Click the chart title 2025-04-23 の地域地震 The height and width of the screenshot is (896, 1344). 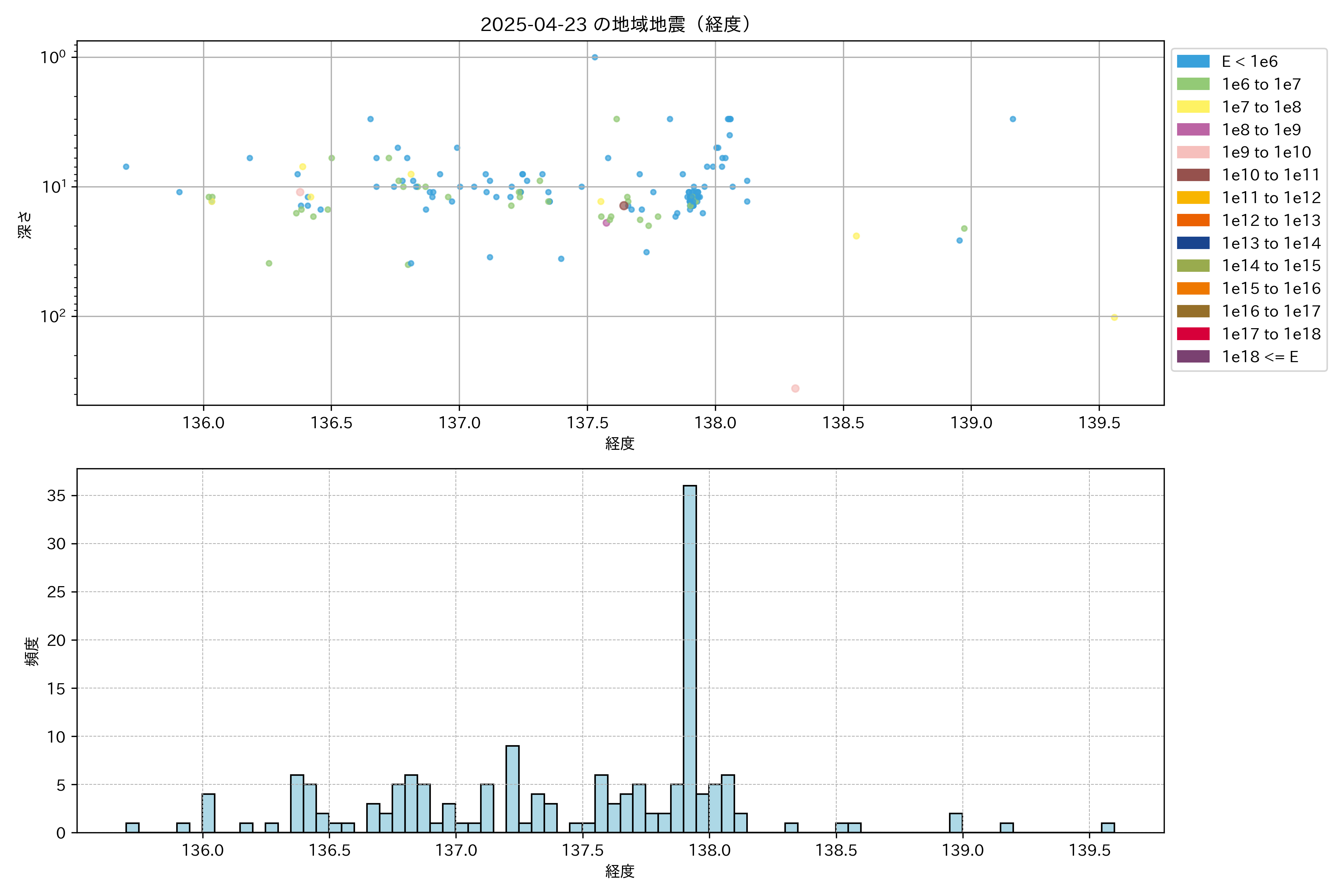coord(615,24)
